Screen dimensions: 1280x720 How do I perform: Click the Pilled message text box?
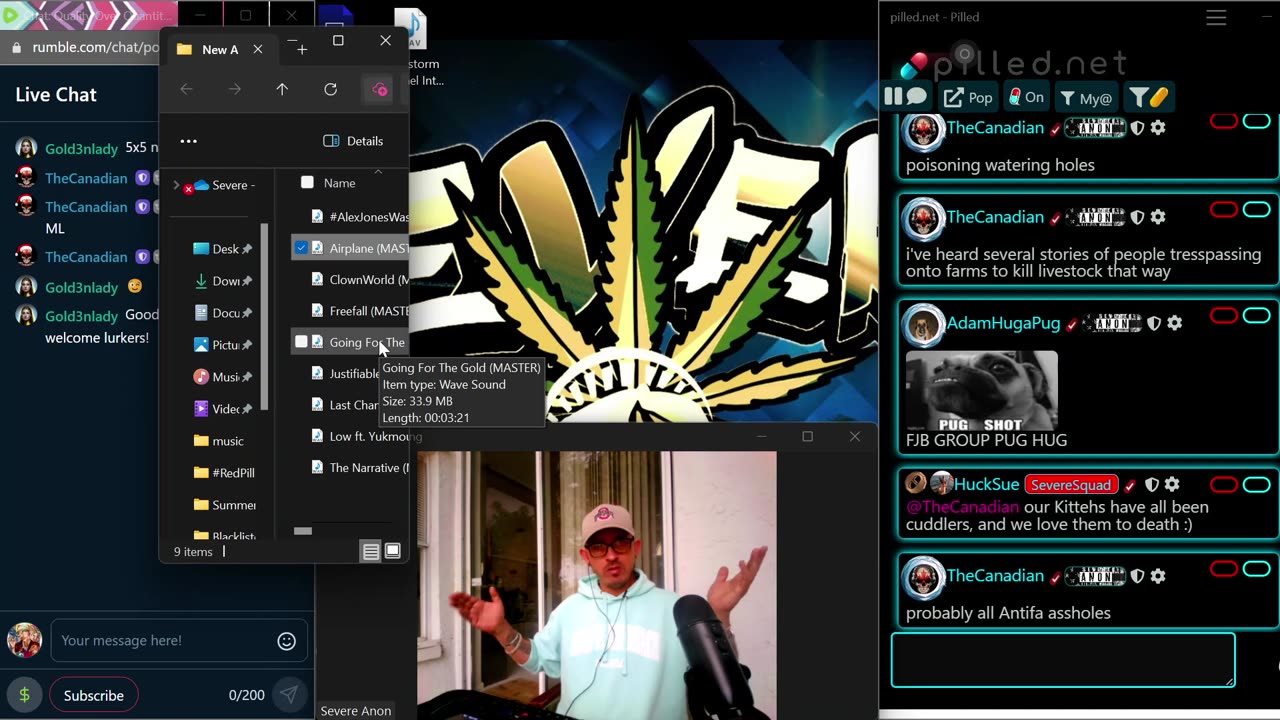tap(1063, 660)
